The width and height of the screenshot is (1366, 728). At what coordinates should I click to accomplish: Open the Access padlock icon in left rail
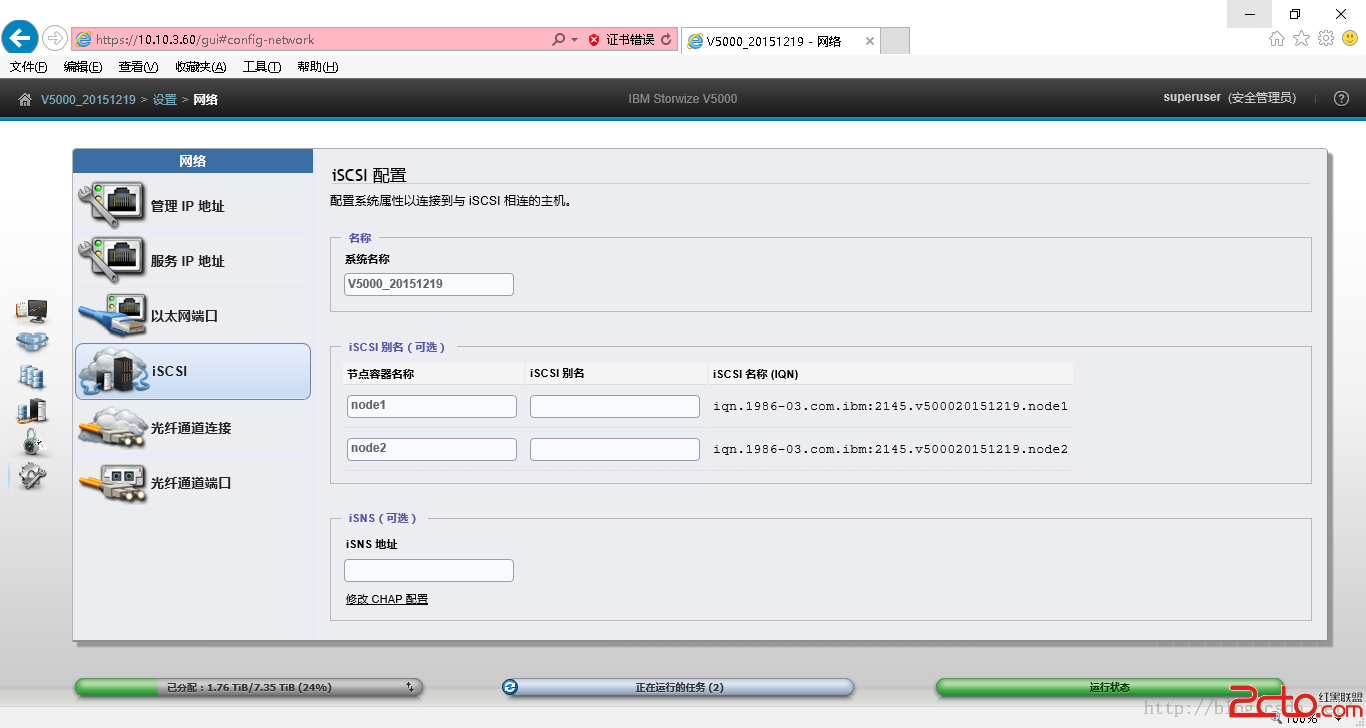32,442
